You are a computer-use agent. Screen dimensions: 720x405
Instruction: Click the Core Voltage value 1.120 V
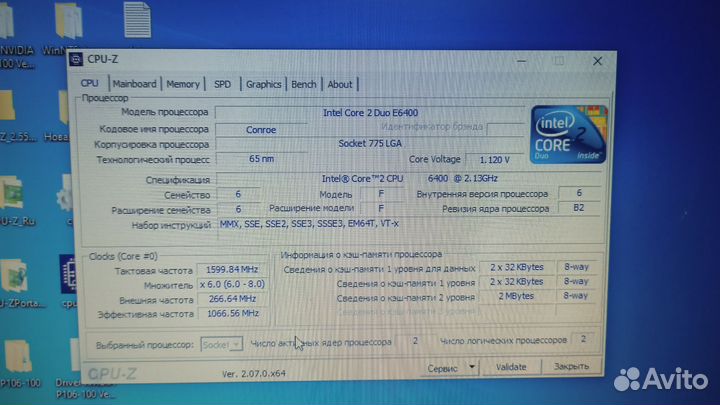coord(495,160)
